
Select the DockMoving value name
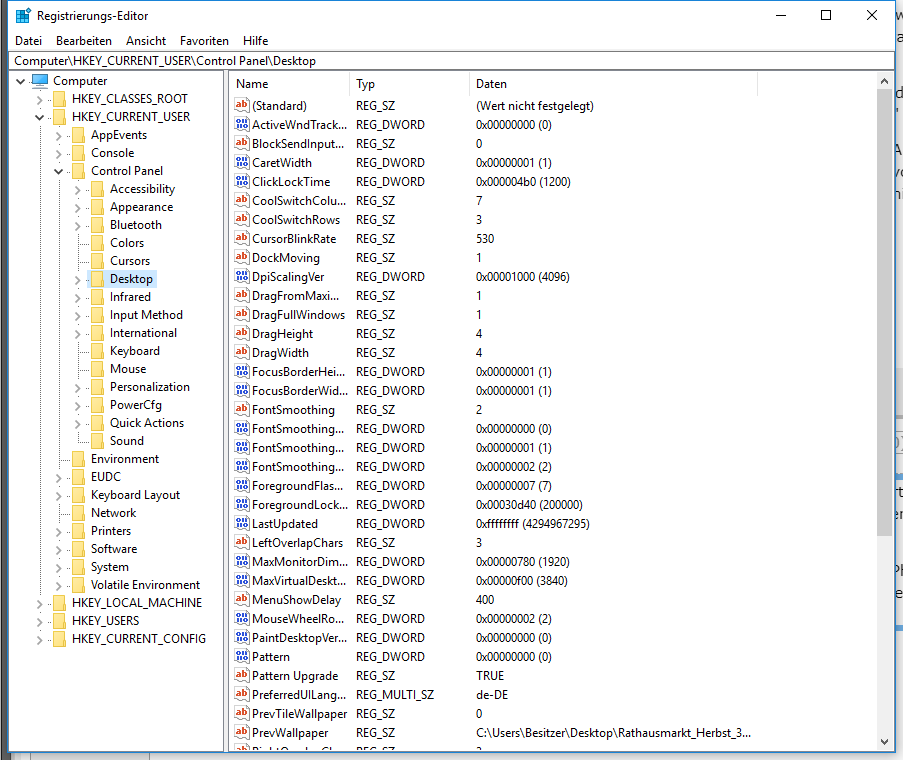pos(286,257)
